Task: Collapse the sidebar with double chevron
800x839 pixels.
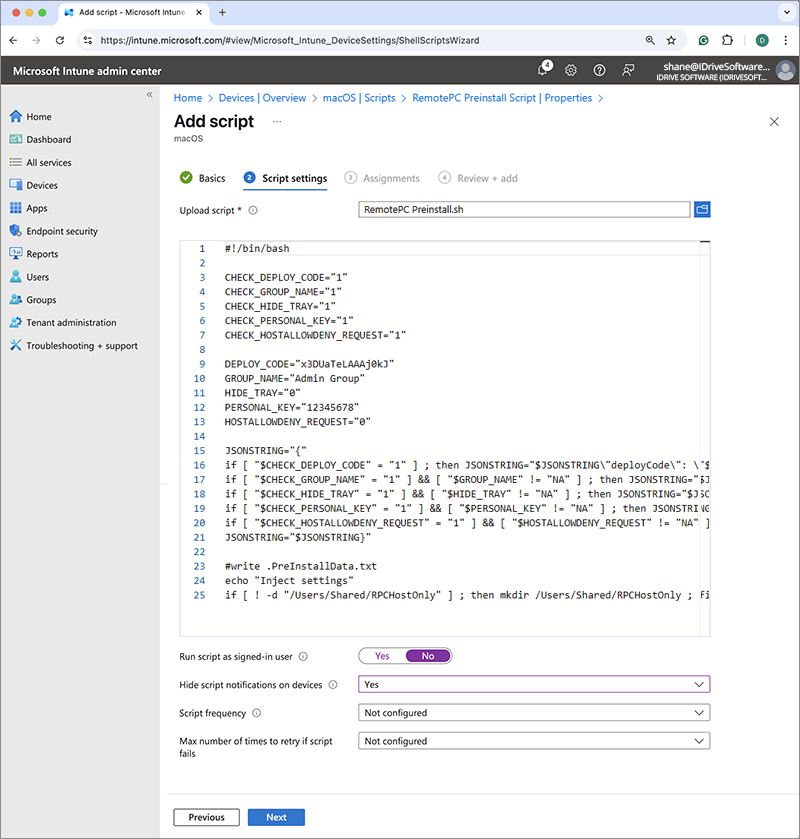Action: coord(150,94)
